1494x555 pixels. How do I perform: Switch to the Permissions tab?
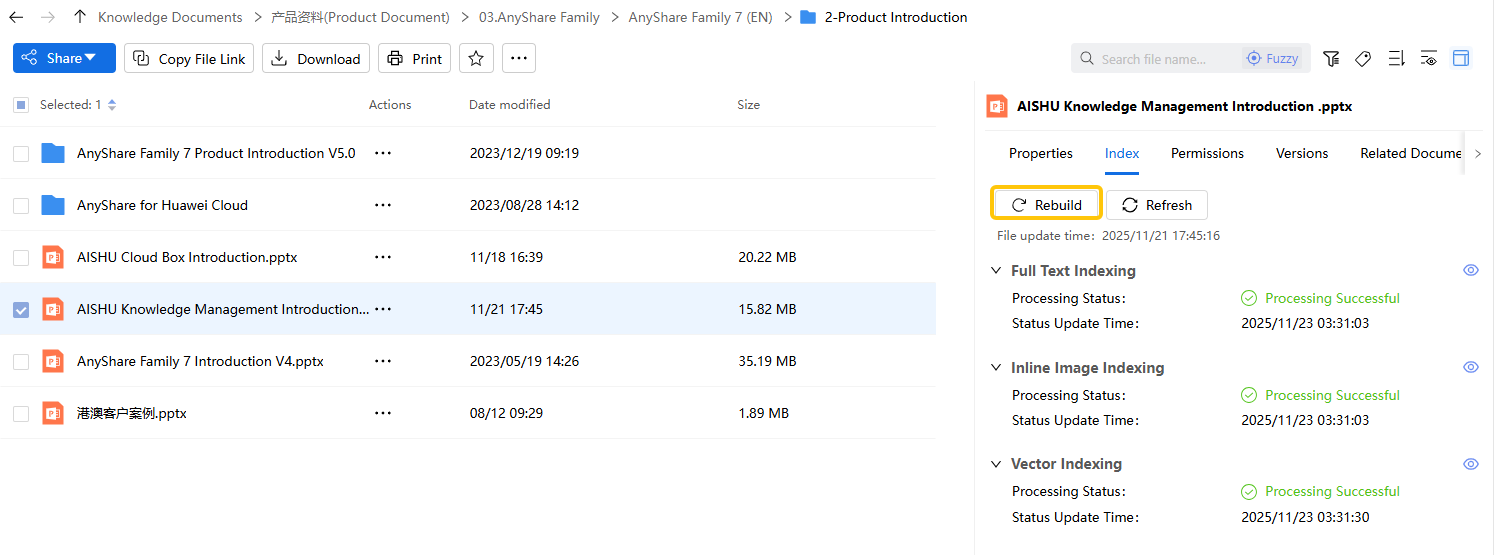(1207, 153)
